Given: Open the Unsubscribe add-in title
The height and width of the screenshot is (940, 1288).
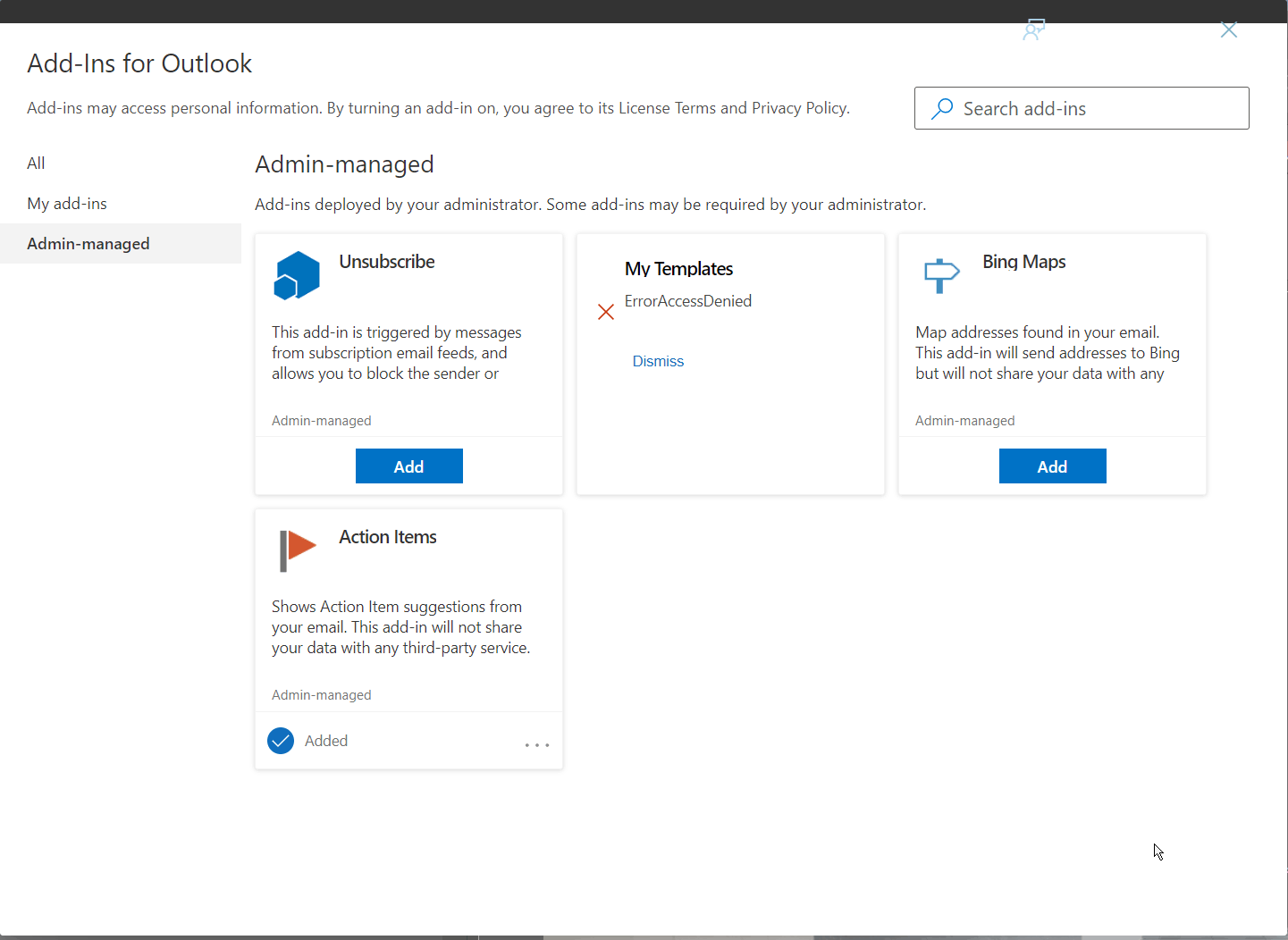Looking at the screenshot, I should coord(387,262).
